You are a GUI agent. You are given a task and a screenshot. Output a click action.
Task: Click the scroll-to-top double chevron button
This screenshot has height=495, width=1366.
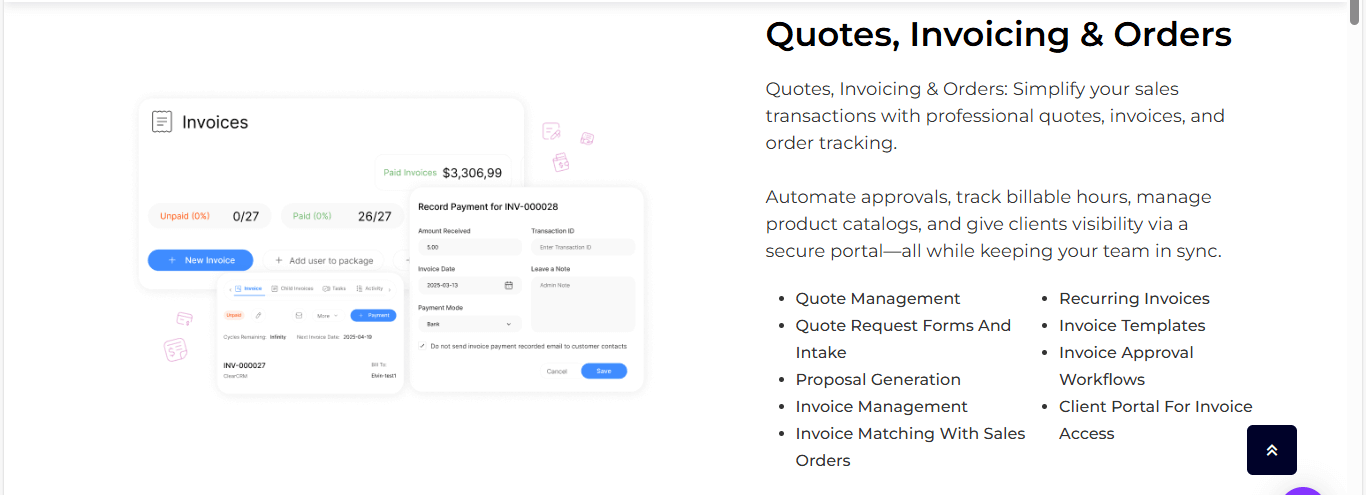pos(1271,450)
